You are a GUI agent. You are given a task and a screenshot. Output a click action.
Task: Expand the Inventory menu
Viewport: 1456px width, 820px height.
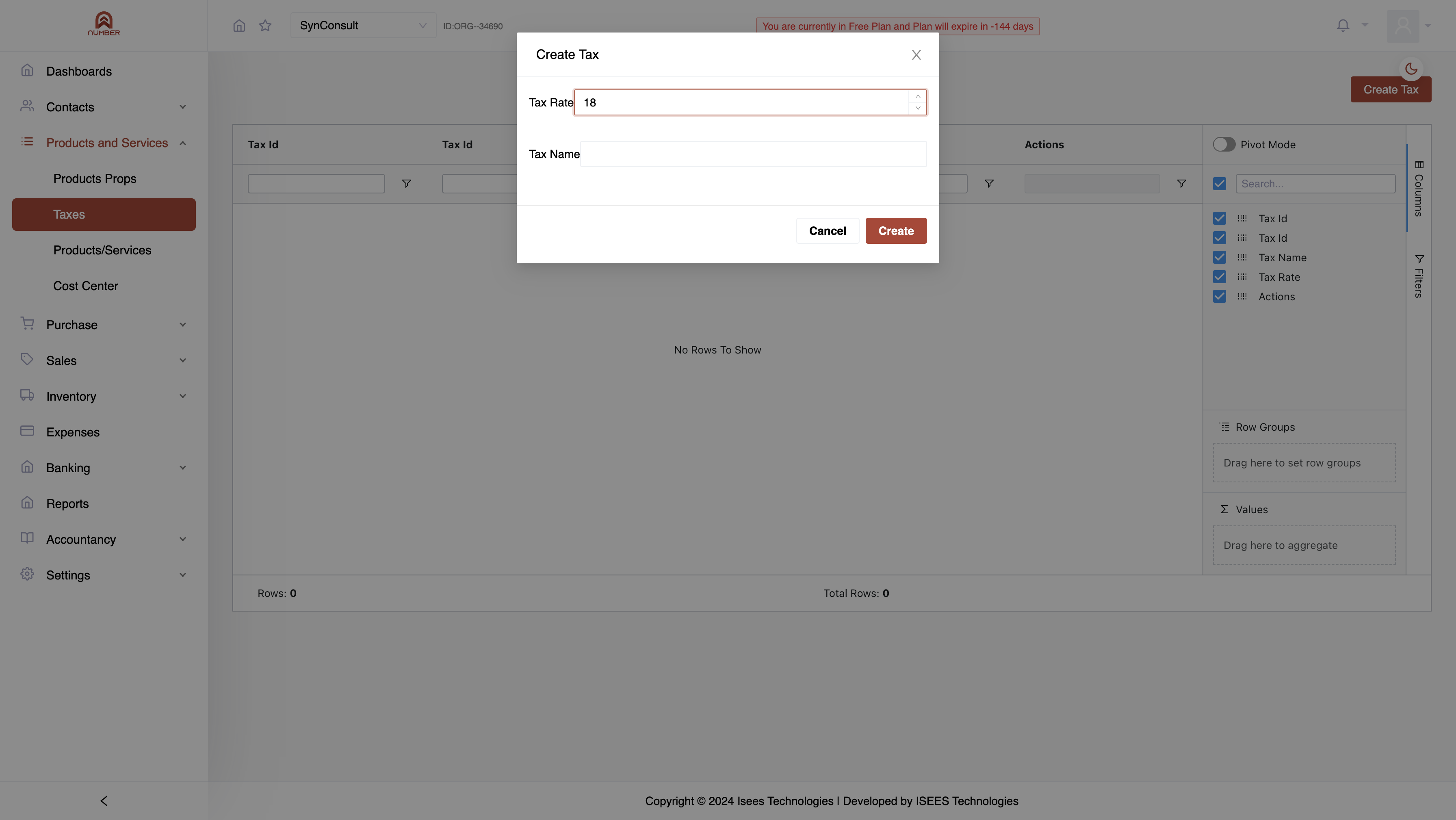pyautogui.click(x=104, y=396)
